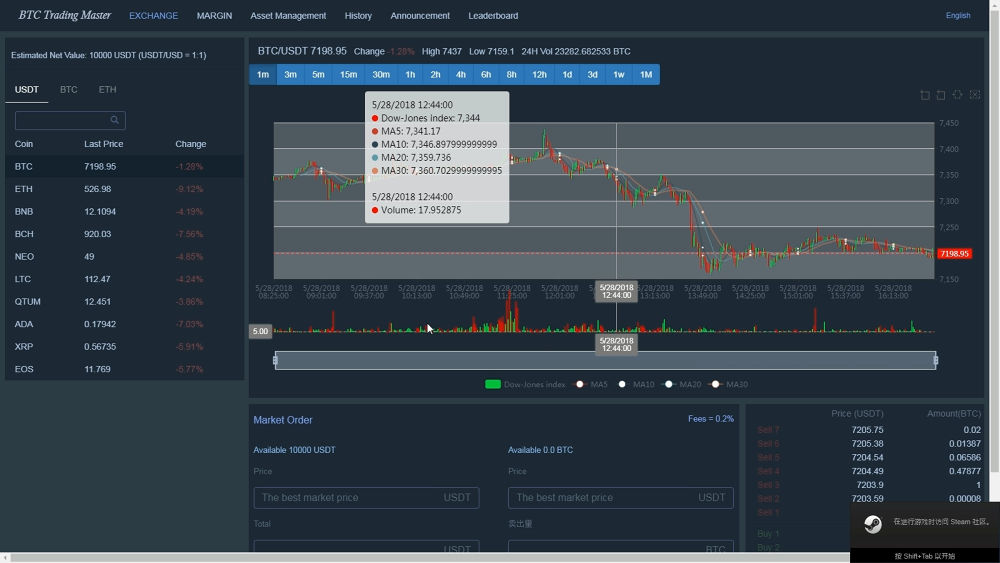
Task: Select the 15m chart interval
Action: point(348,75)
